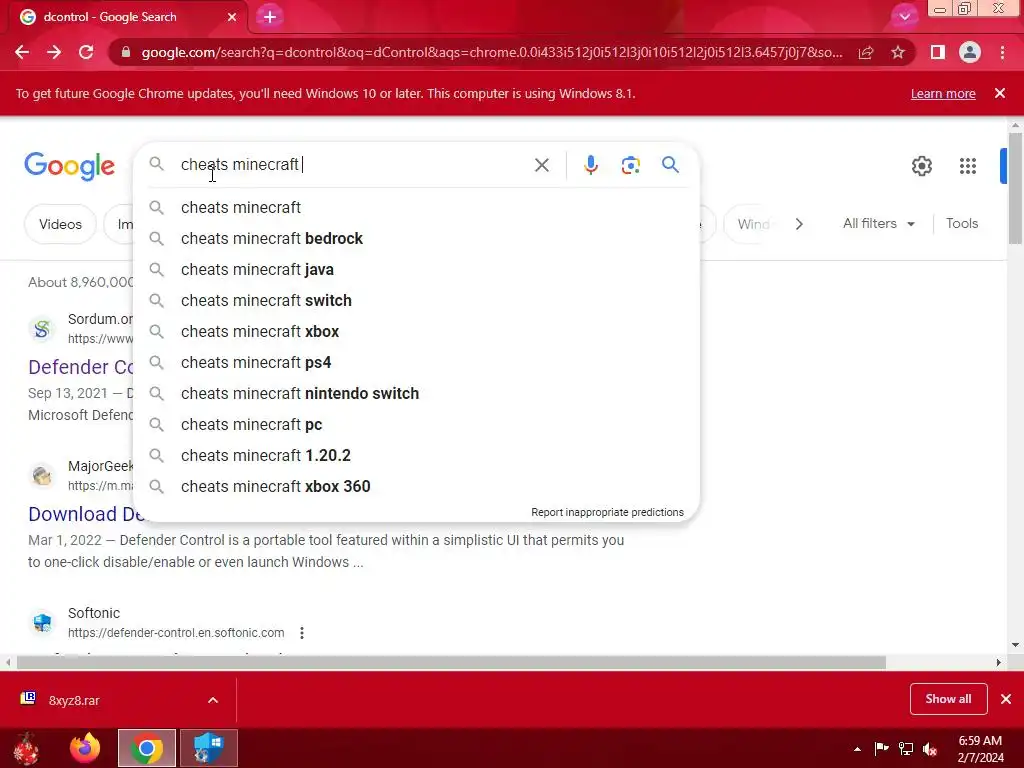Open network status tray icon
The width and height of the screenshot is (1024, 768).
tap(906, 748)
